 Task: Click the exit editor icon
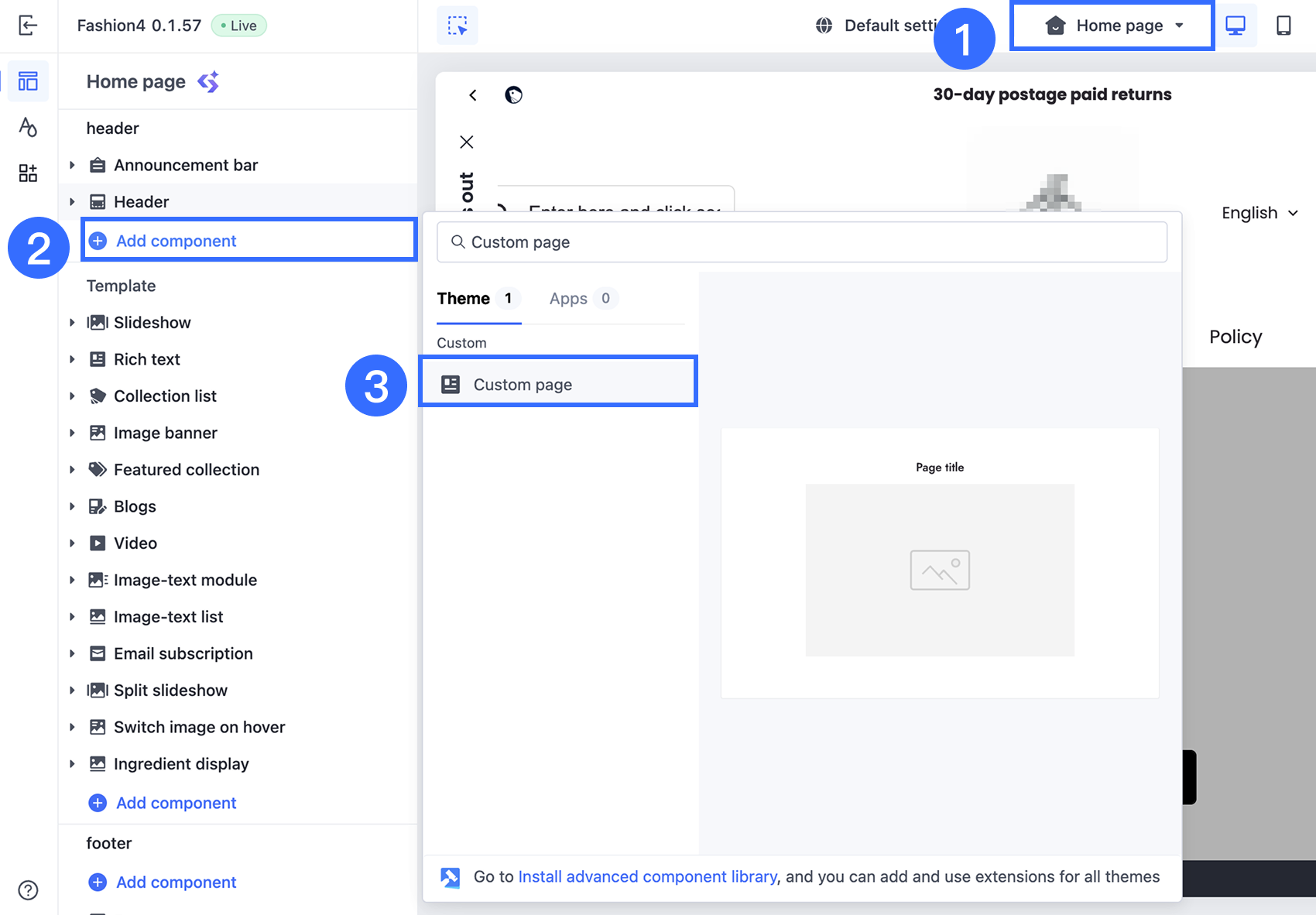pyautogui.click(x=28, y=26)
